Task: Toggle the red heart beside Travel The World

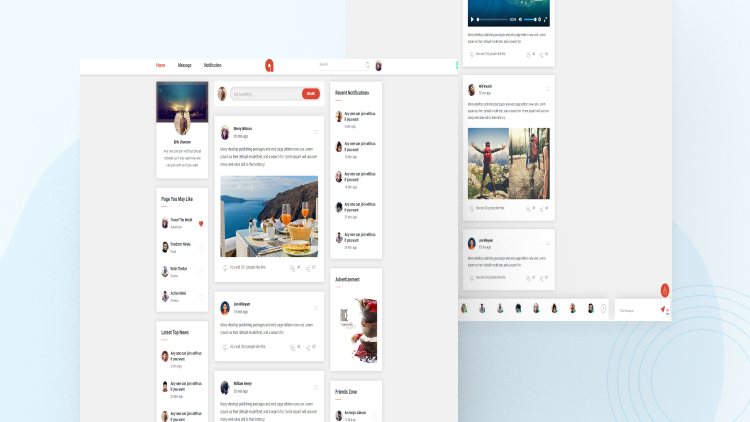Action: pos(201,223)
